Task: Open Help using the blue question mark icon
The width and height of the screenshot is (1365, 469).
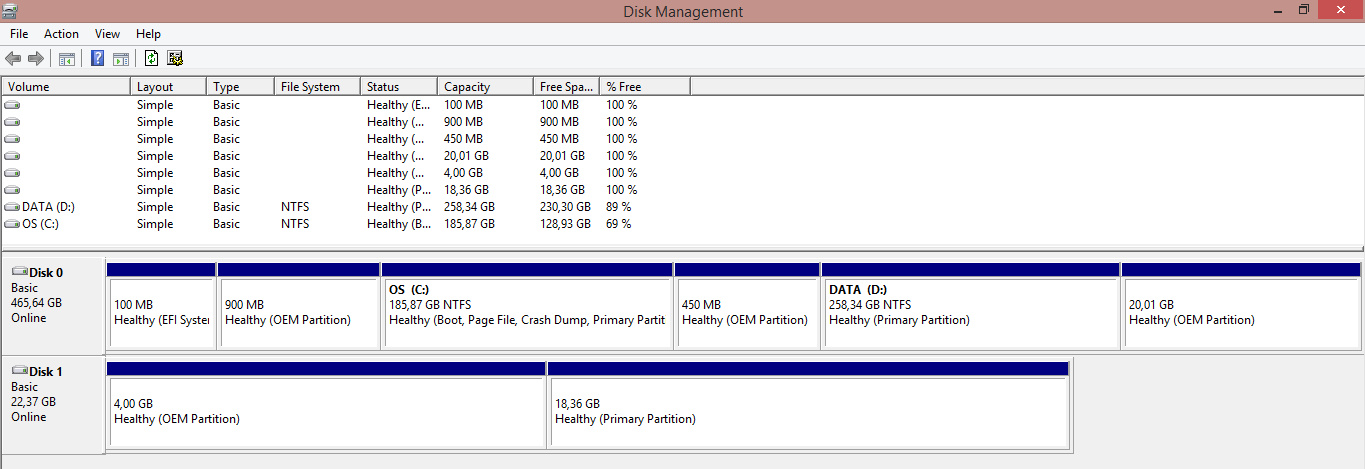Action: [x=98, y=59]
